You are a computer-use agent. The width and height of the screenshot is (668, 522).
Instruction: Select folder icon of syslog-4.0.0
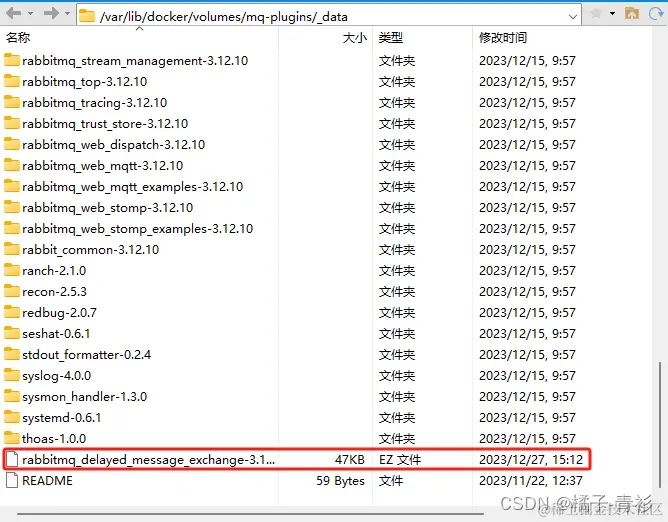point(12,375)
